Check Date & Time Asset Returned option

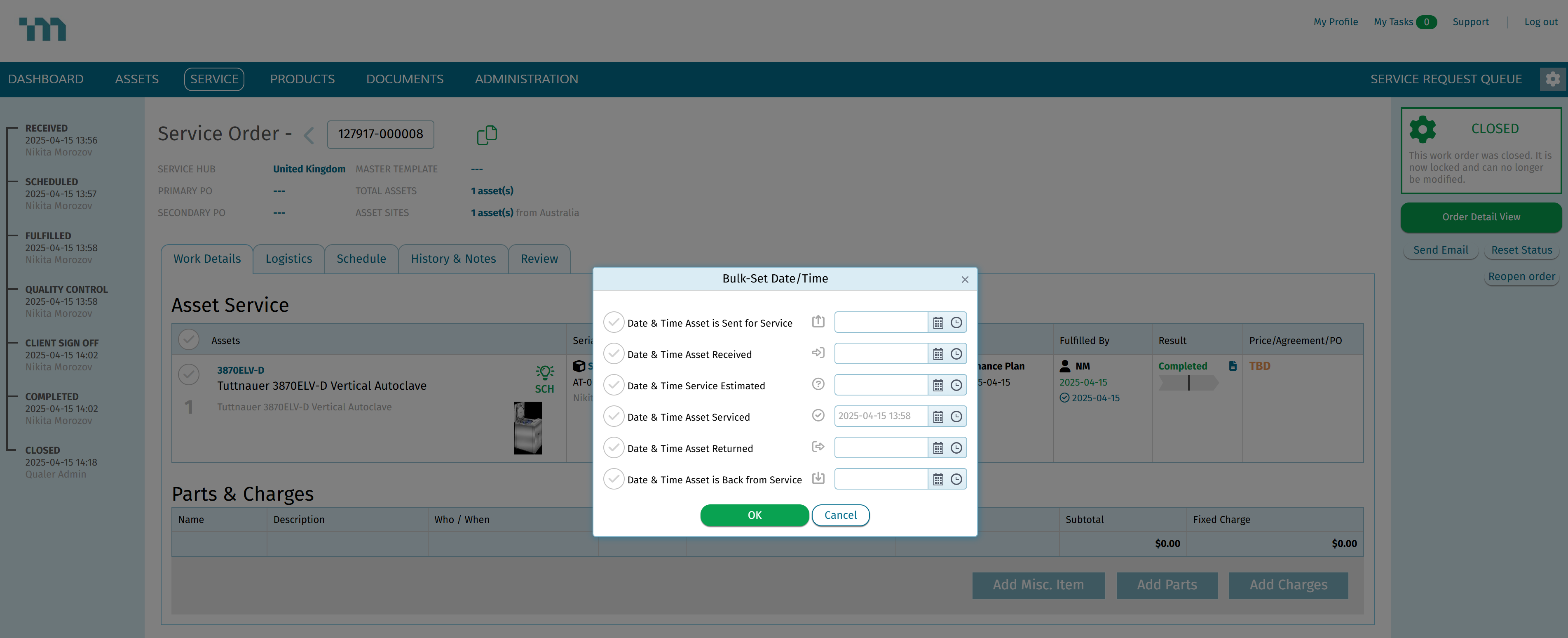(614, 448)
